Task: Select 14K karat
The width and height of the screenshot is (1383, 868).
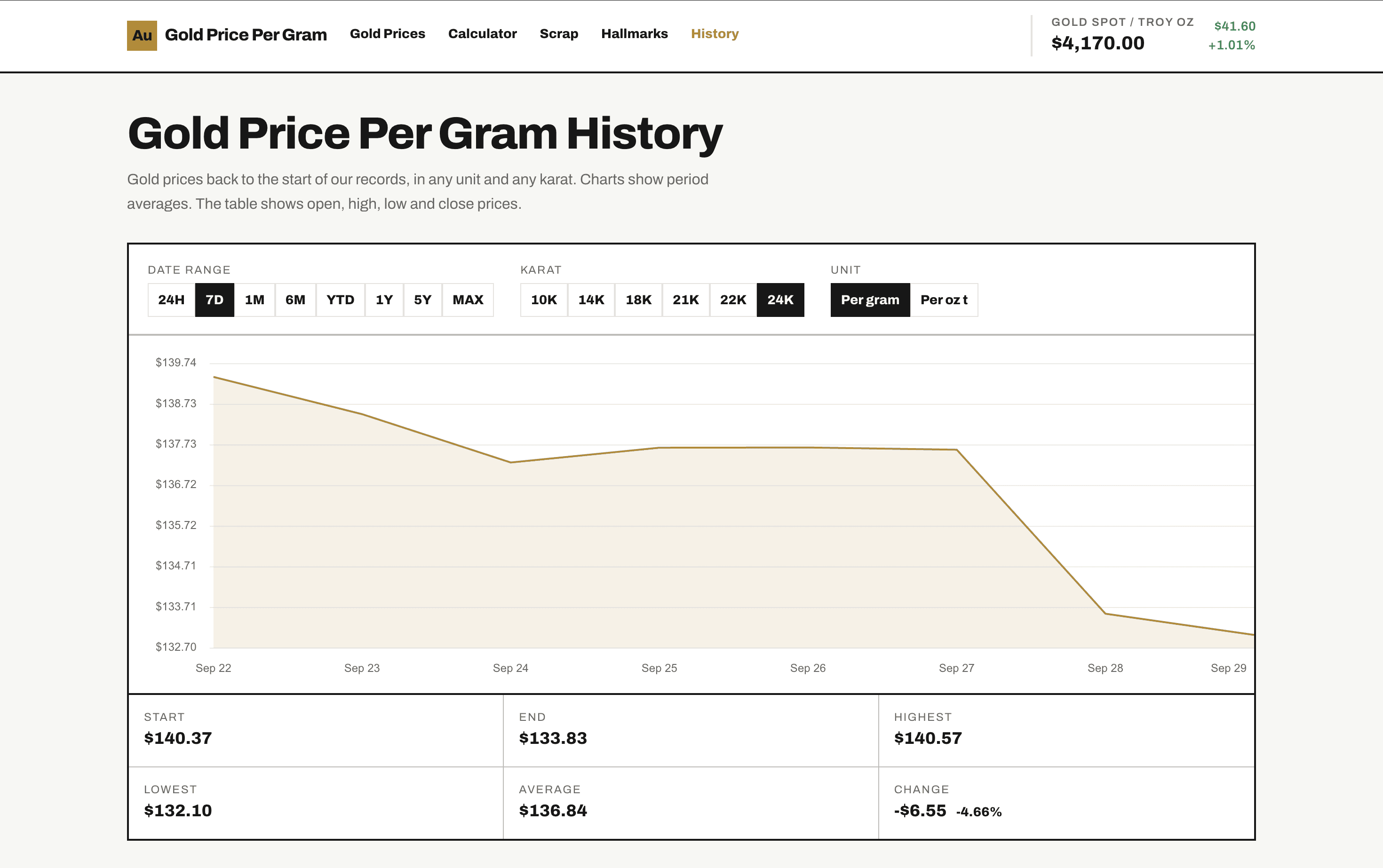Action: [591, 300]
